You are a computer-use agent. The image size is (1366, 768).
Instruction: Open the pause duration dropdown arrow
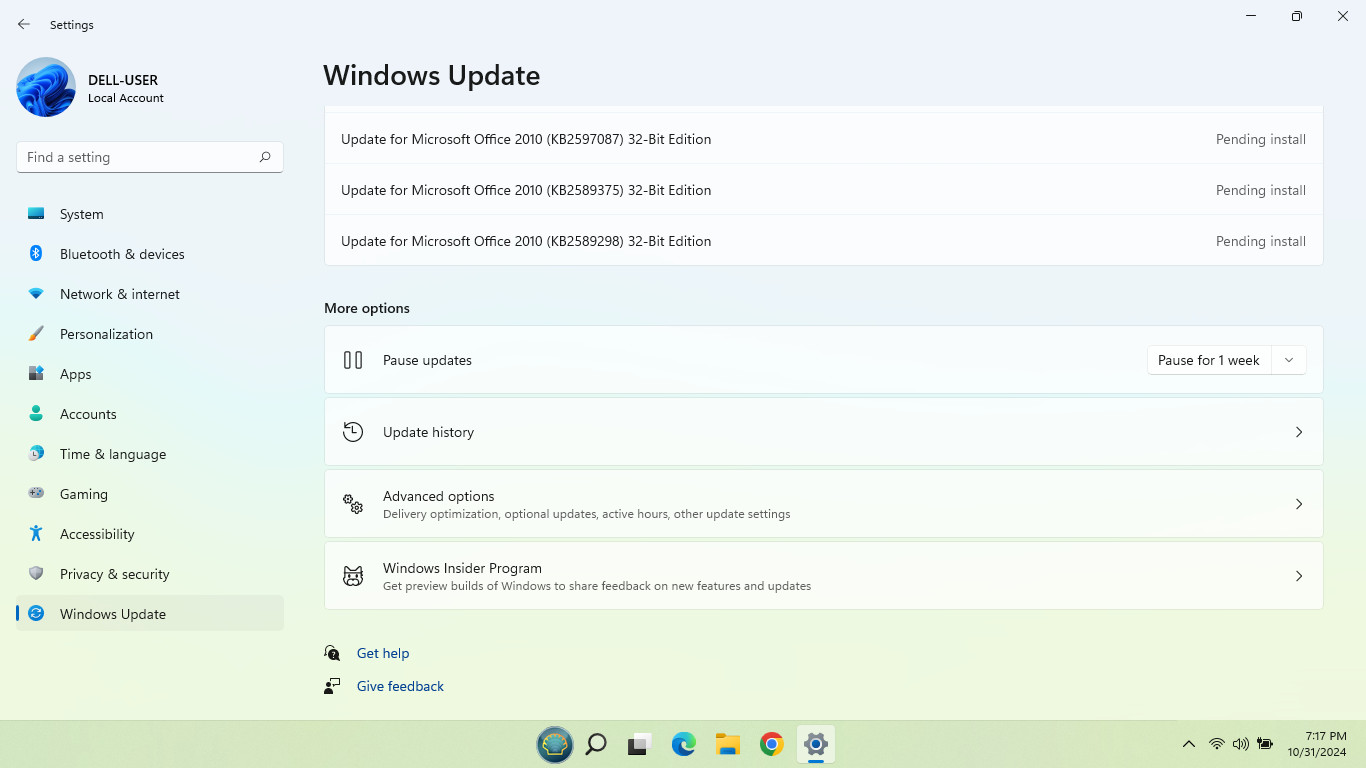click(1289, 360)
